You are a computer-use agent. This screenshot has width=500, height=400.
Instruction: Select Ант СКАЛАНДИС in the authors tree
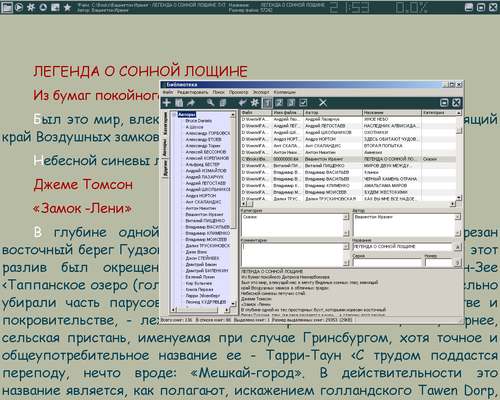tap(203, 202)
